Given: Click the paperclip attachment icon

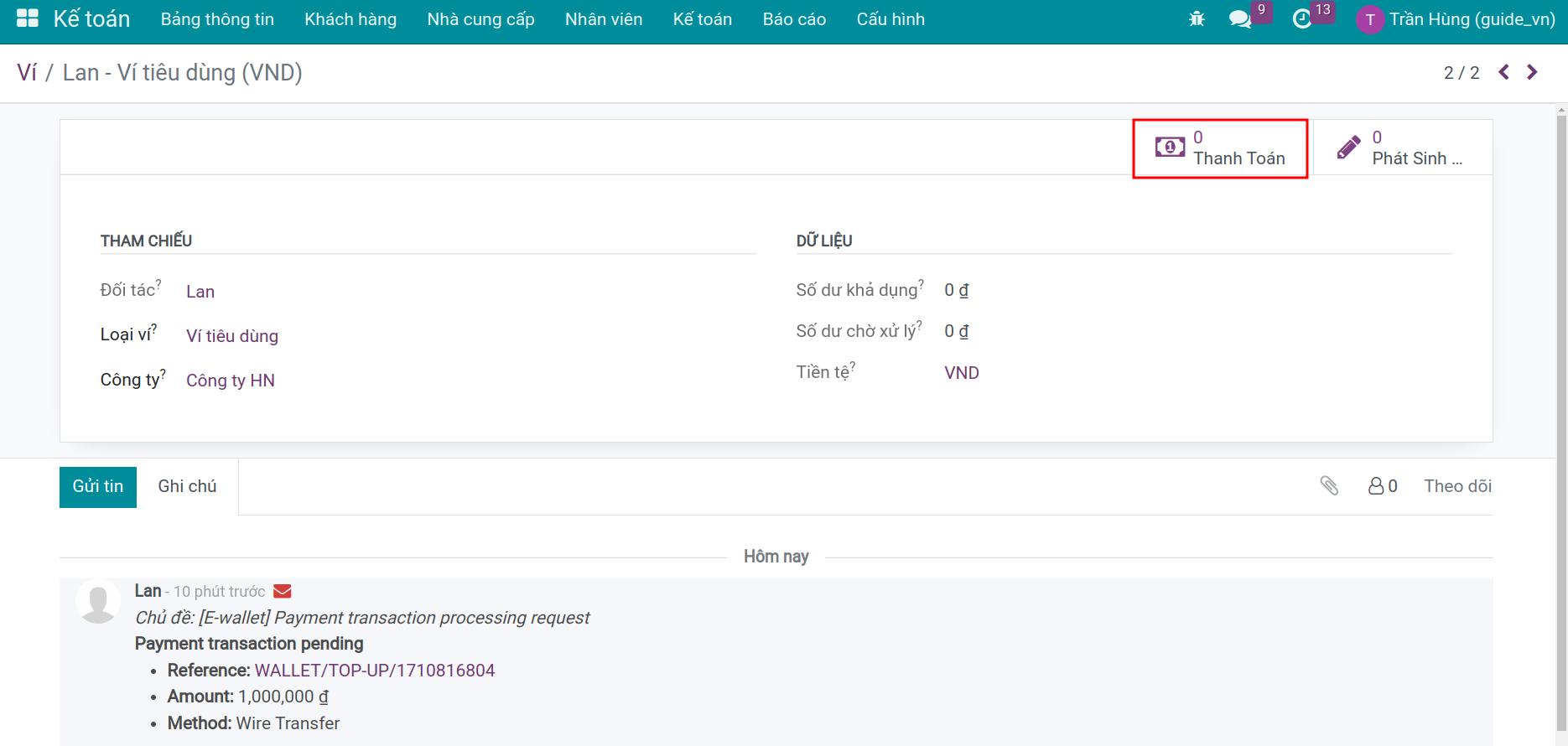Looking at the screenshot, I should [1329, 486].
